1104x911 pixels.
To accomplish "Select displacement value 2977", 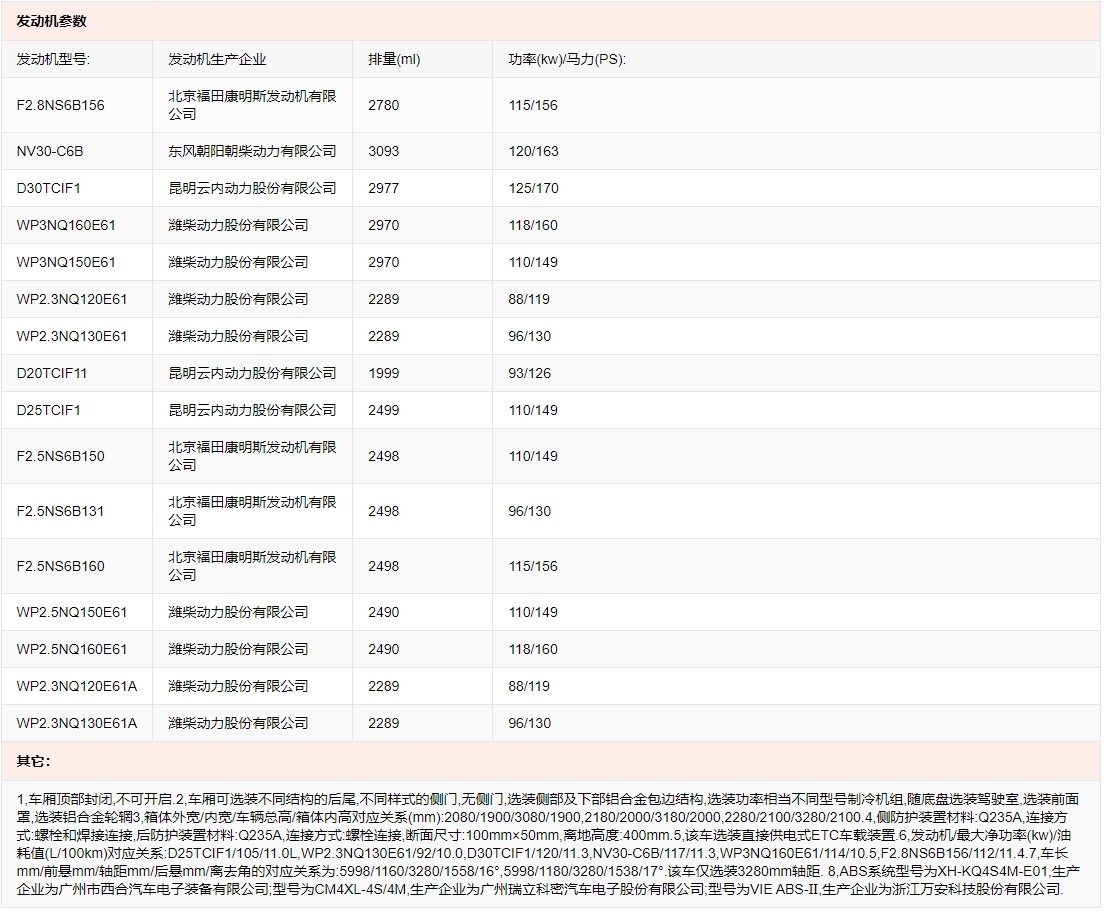I will click(x=384, y=188).
